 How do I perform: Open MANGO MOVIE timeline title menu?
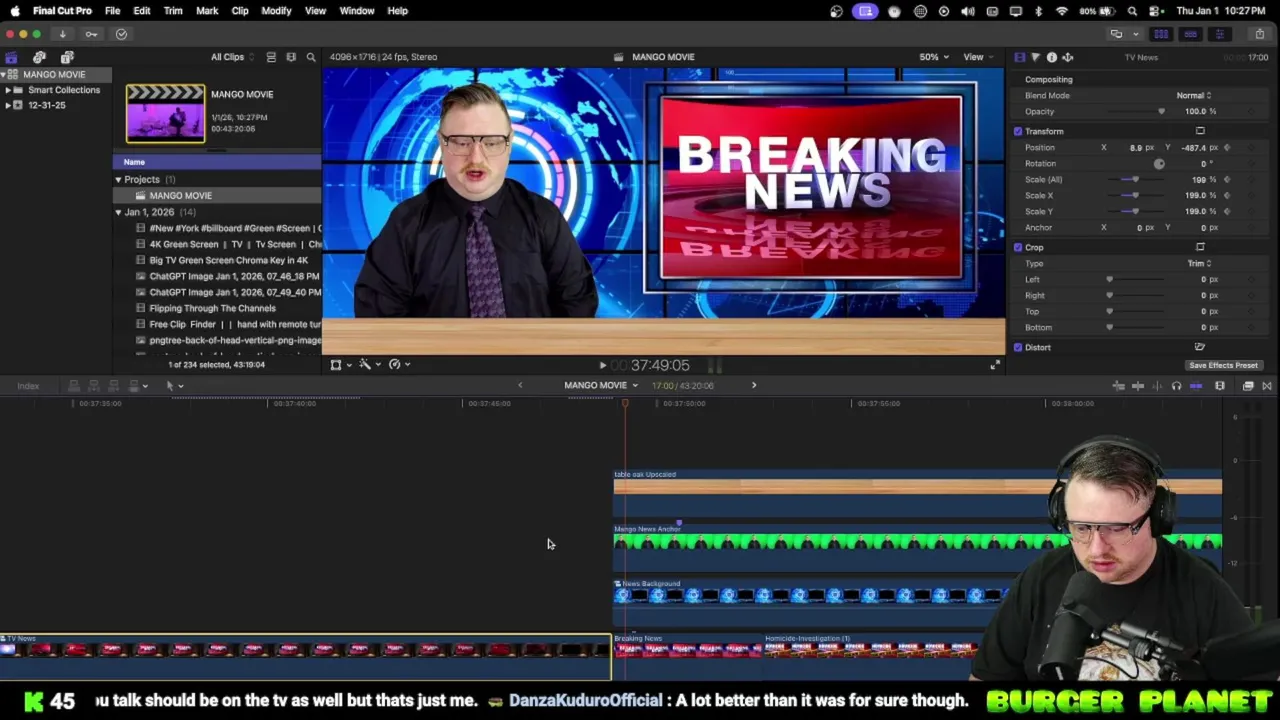coord(600,385)
